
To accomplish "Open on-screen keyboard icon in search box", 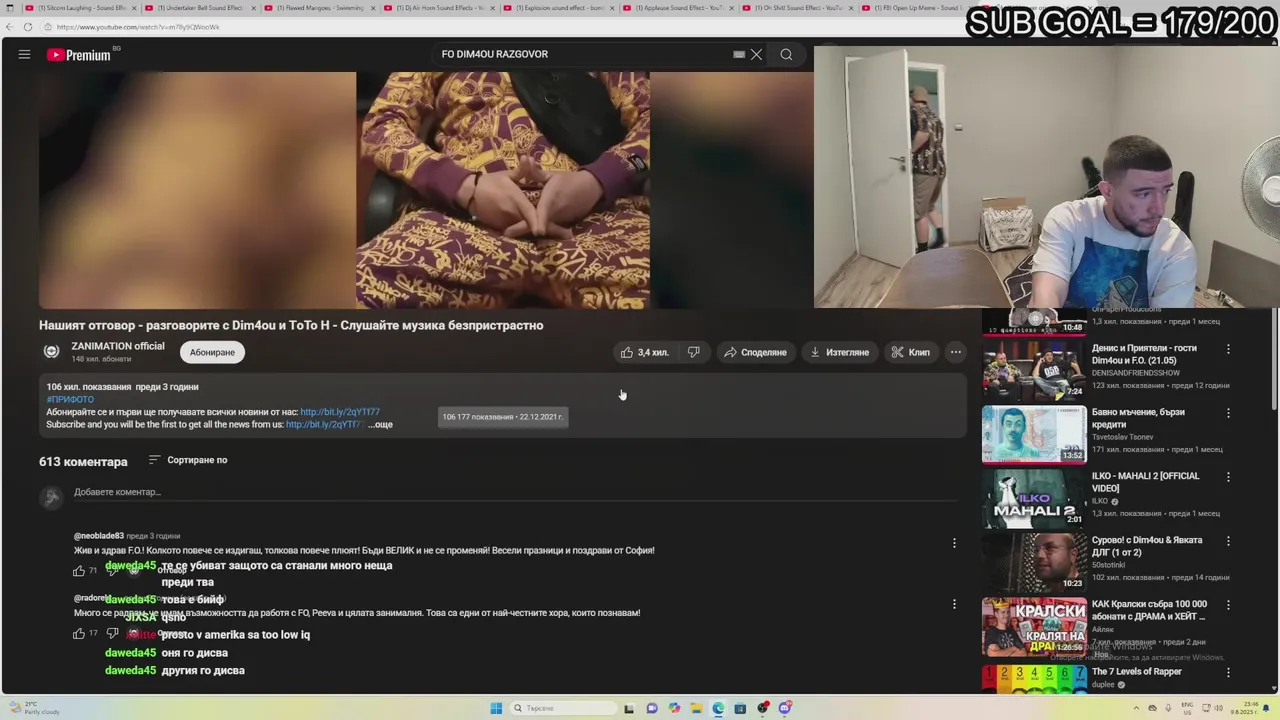I will click(x=739, y=54).
